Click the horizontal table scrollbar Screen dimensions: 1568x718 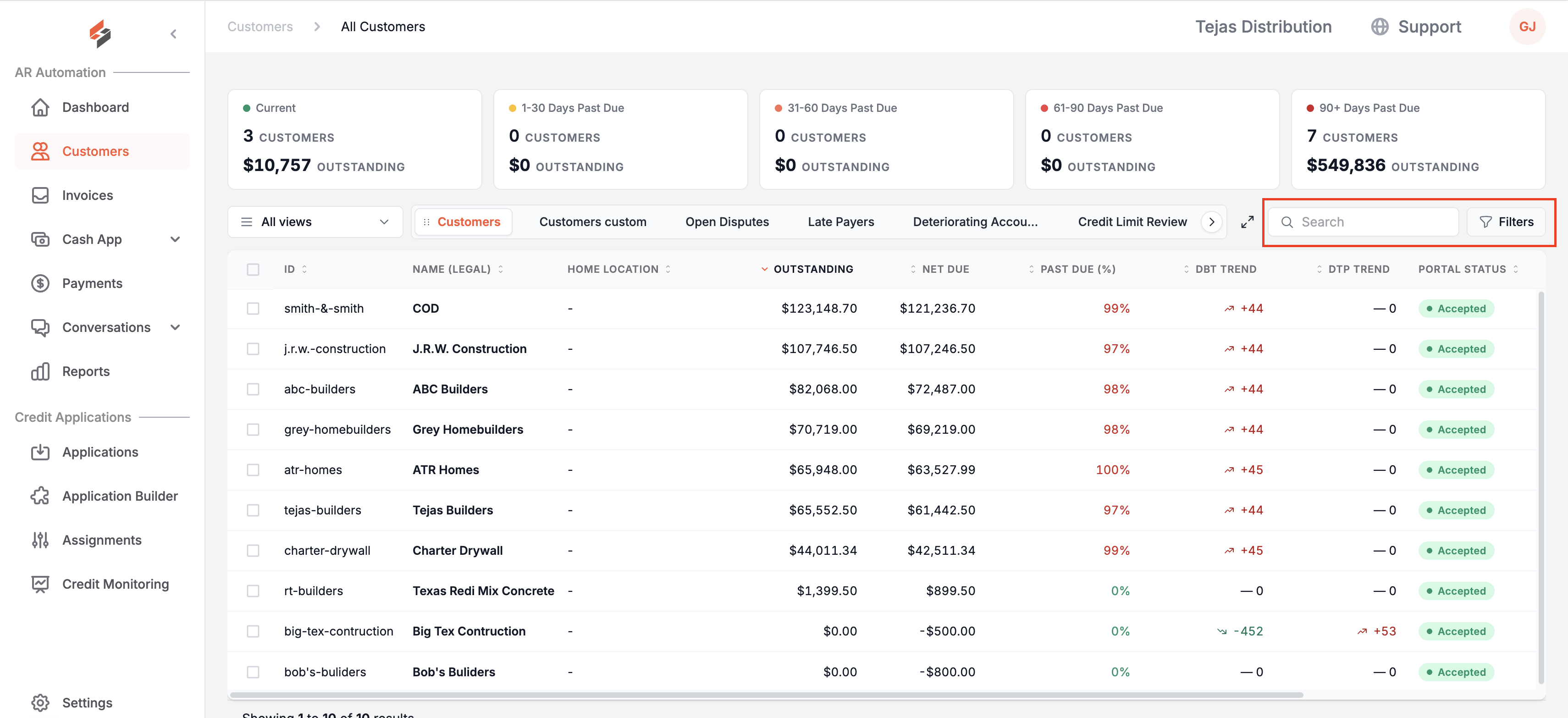click(x=766, y=695)
